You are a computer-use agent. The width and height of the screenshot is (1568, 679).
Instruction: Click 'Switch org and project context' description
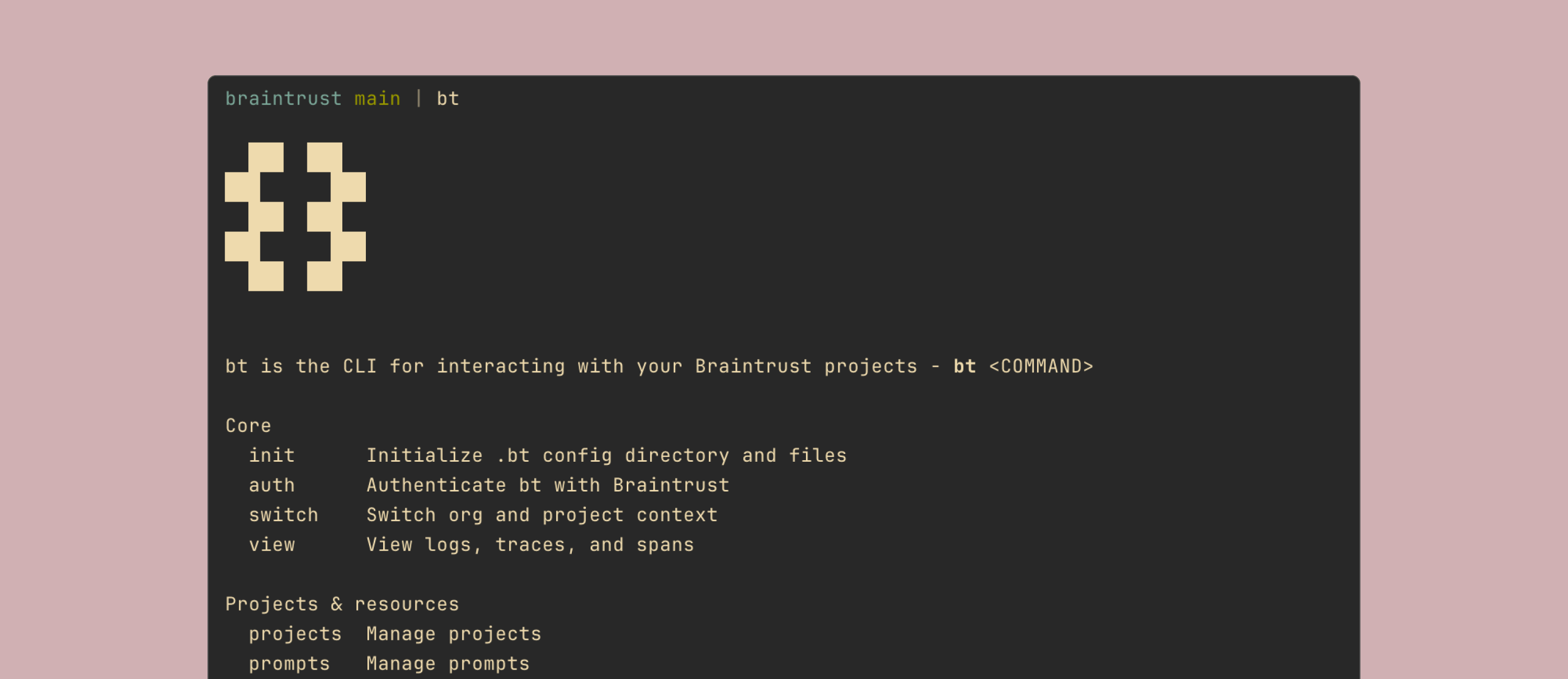[541, 516]
